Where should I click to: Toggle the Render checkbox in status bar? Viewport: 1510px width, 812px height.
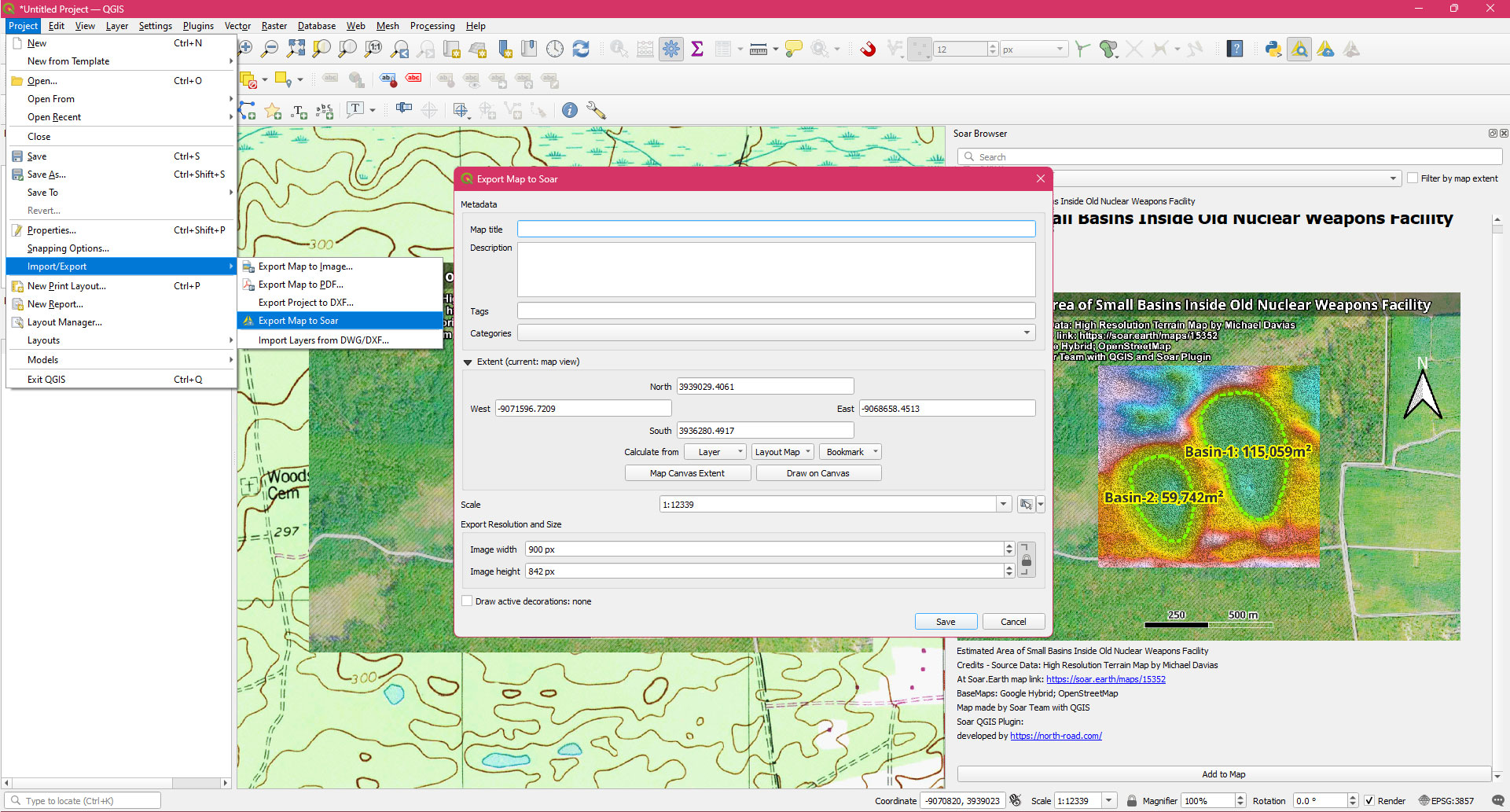tap(1369, 801)
